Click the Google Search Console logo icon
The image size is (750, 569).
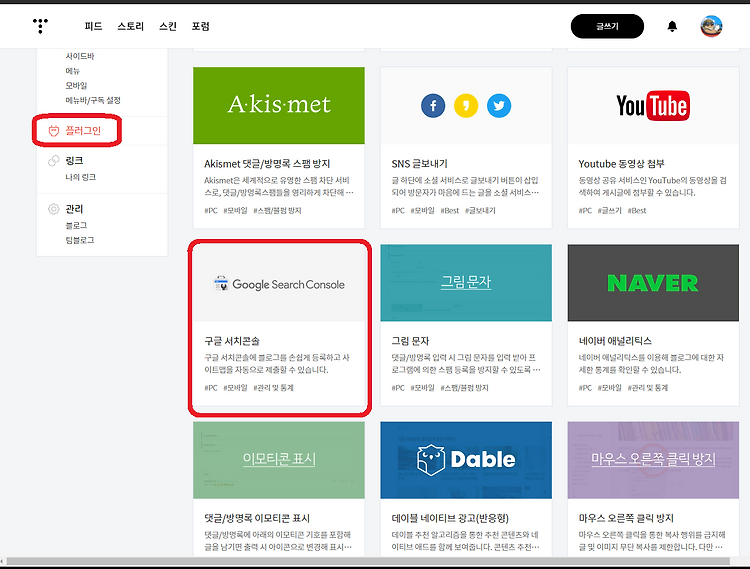click(x=221, y=284)
